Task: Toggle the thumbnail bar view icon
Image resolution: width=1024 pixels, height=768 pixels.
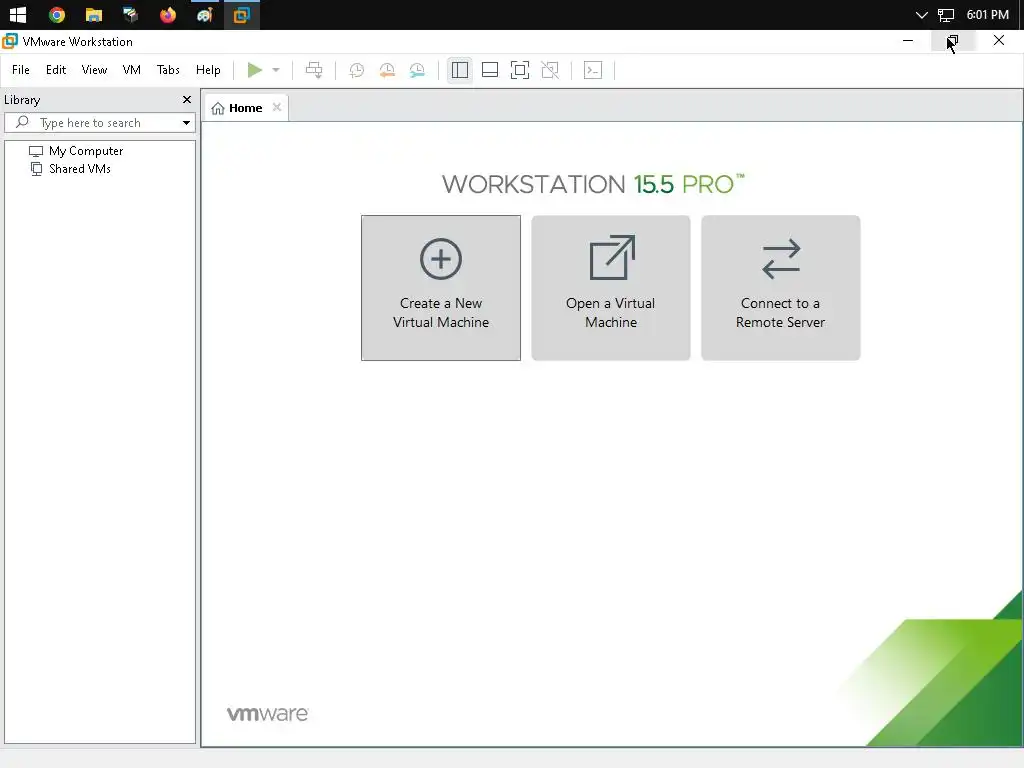Action: (x=490, y=70)
